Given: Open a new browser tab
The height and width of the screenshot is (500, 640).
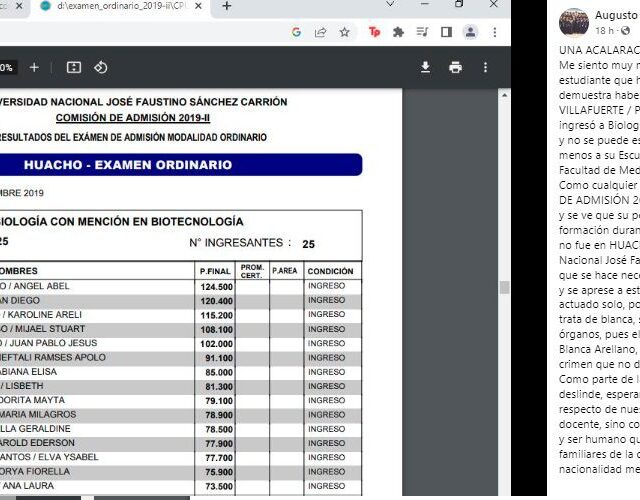Looking at the screenshot, I should coord(227,6).
